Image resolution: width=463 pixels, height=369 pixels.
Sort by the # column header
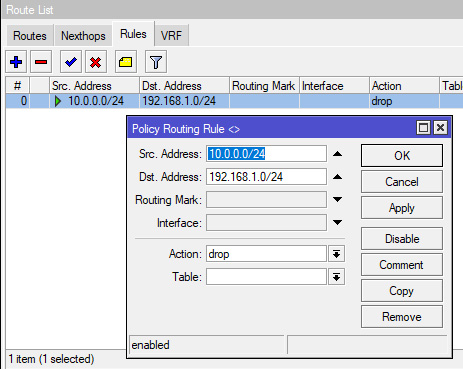coord(18,86)
